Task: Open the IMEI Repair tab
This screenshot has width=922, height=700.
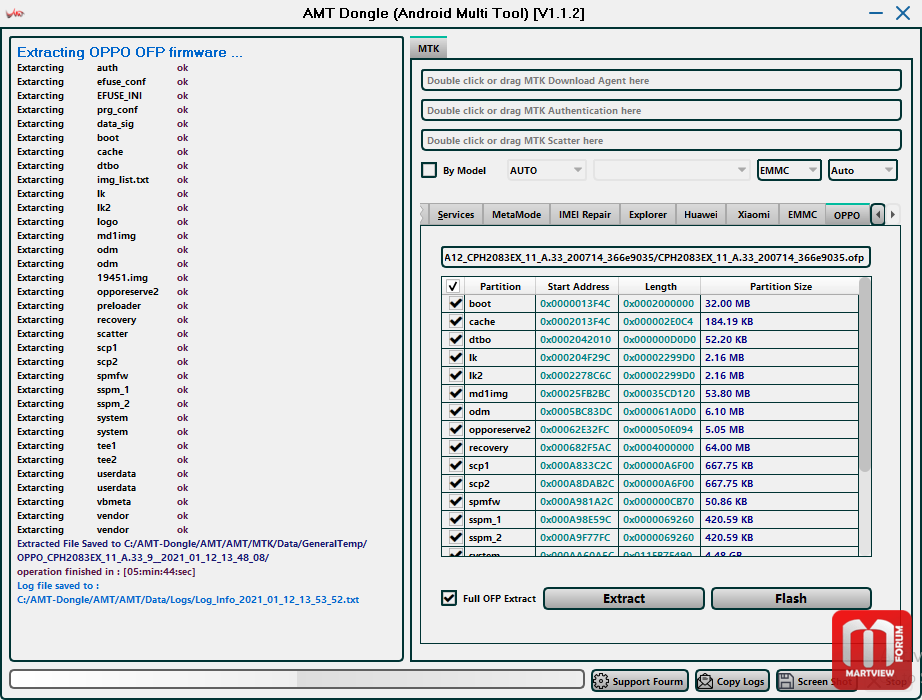Action: pos(584,215)
